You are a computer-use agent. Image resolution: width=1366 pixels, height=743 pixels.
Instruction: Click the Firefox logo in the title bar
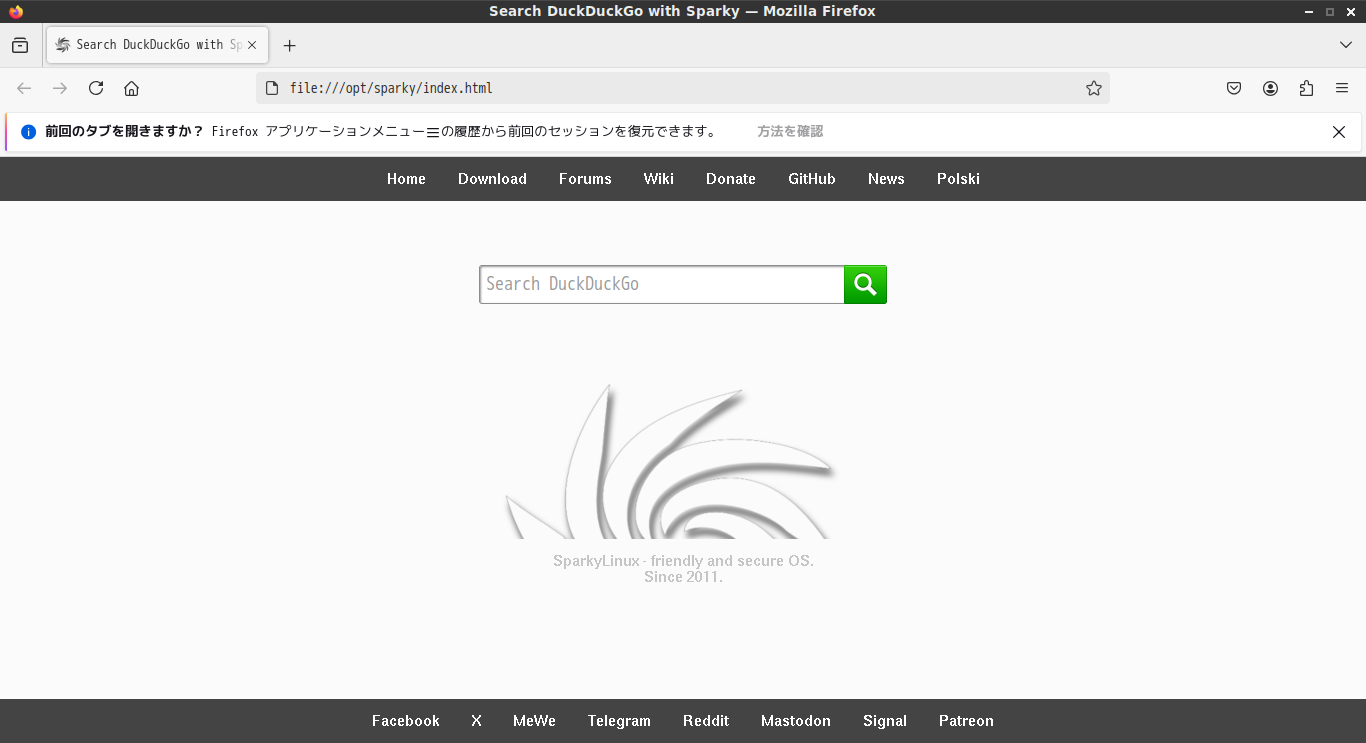tap(16, 12)
